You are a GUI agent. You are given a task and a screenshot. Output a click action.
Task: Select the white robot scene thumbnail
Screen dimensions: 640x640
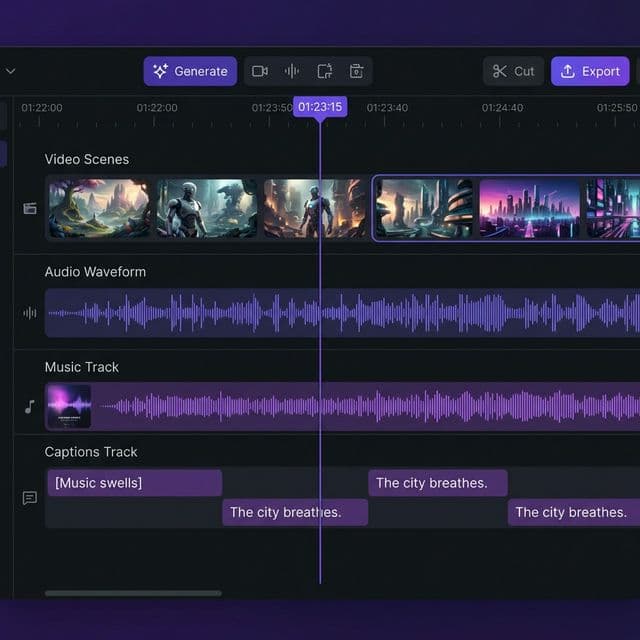click(x=207, y=208)
